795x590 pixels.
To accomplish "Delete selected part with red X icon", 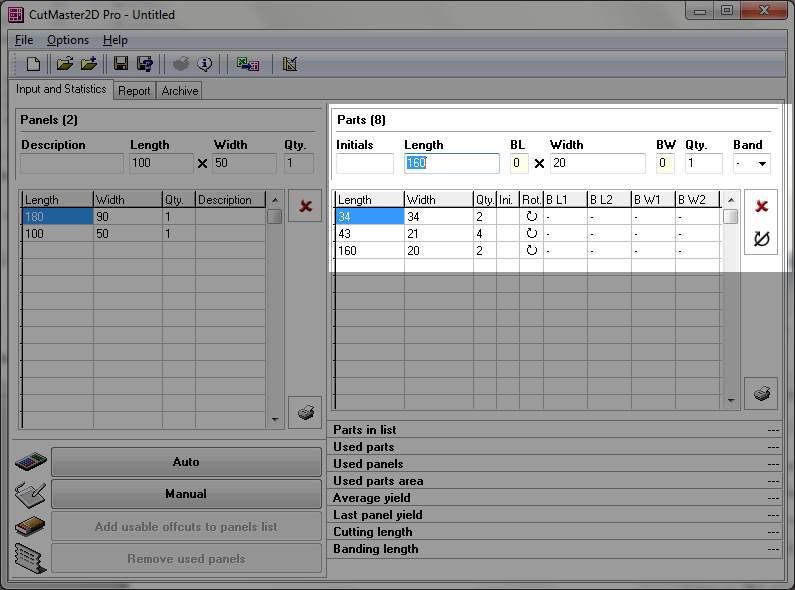I will click(x=761, y=206).
